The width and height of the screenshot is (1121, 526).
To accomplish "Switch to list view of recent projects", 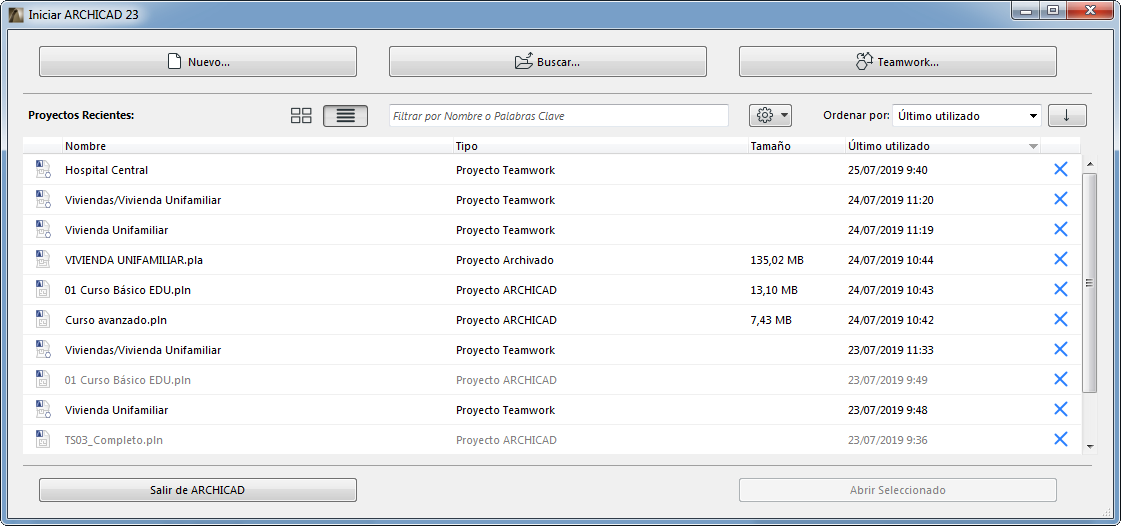I will pos(345,116).
